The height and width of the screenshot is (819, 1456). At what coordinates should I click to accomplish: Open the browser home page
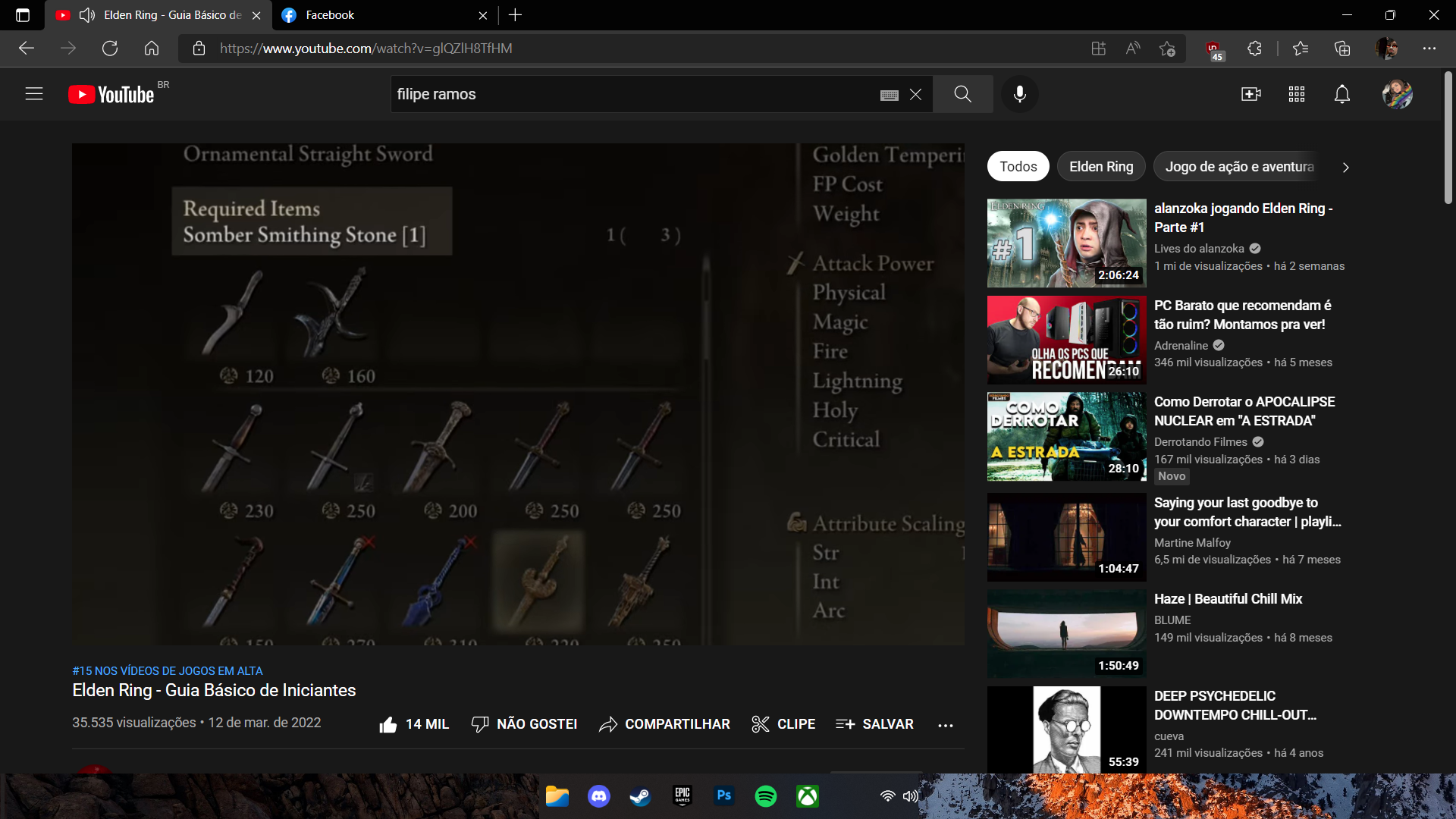152,49
